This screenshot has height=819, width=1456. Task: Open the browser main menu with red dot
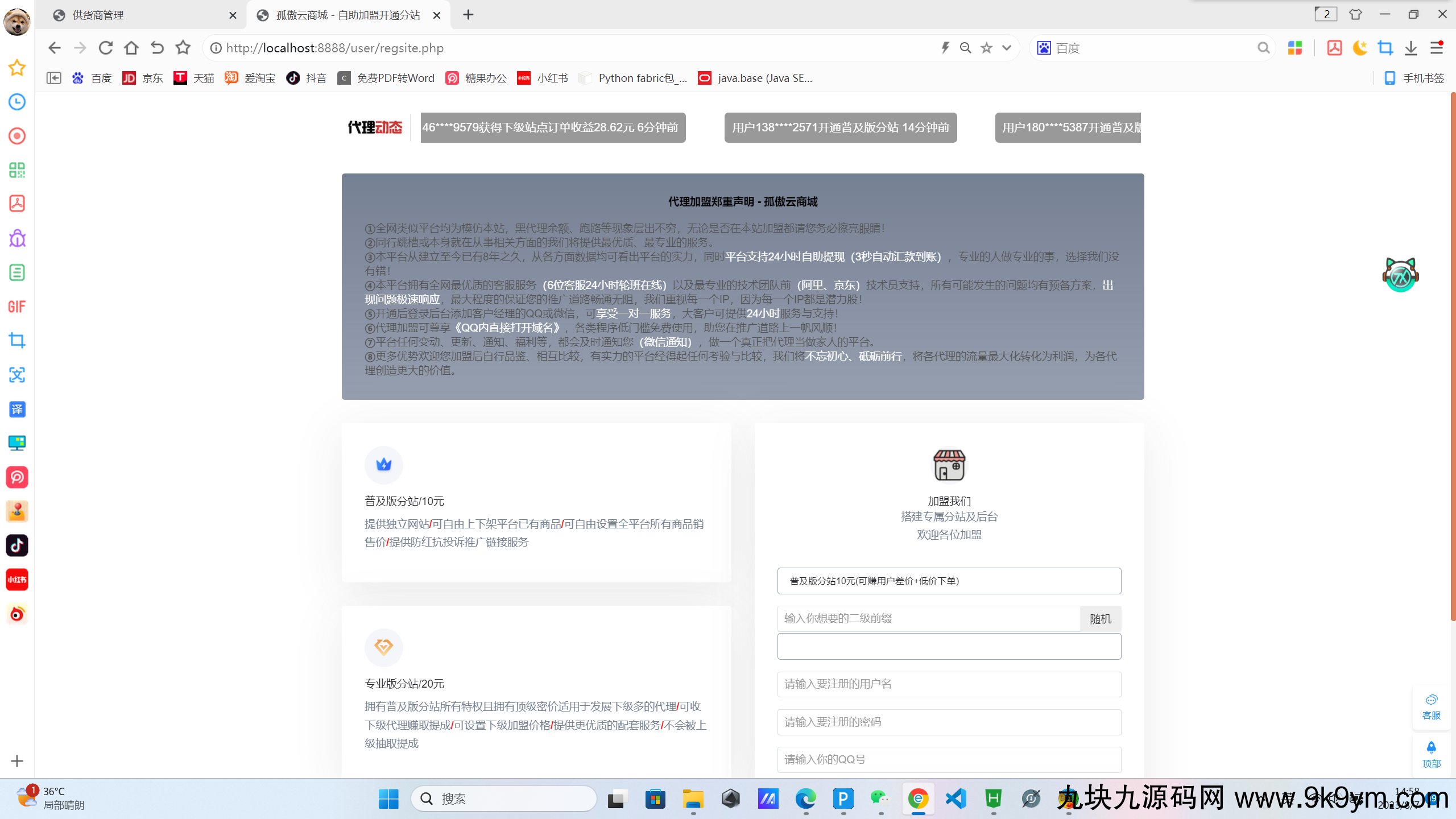(x=1436, y=48)
